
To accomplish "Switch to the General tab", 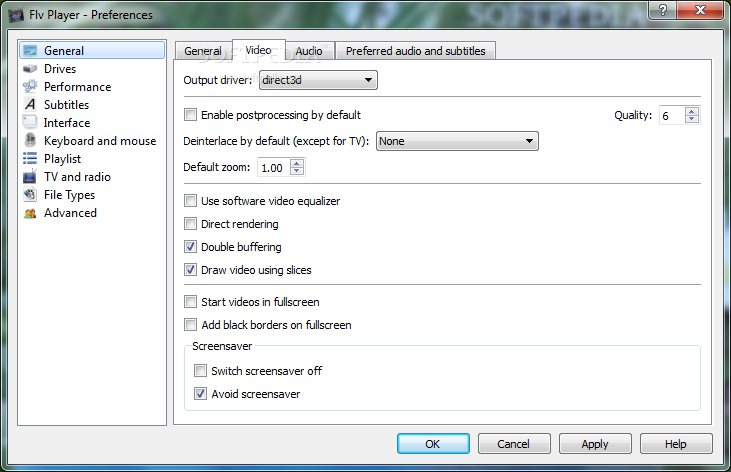I will coord(203,51).
